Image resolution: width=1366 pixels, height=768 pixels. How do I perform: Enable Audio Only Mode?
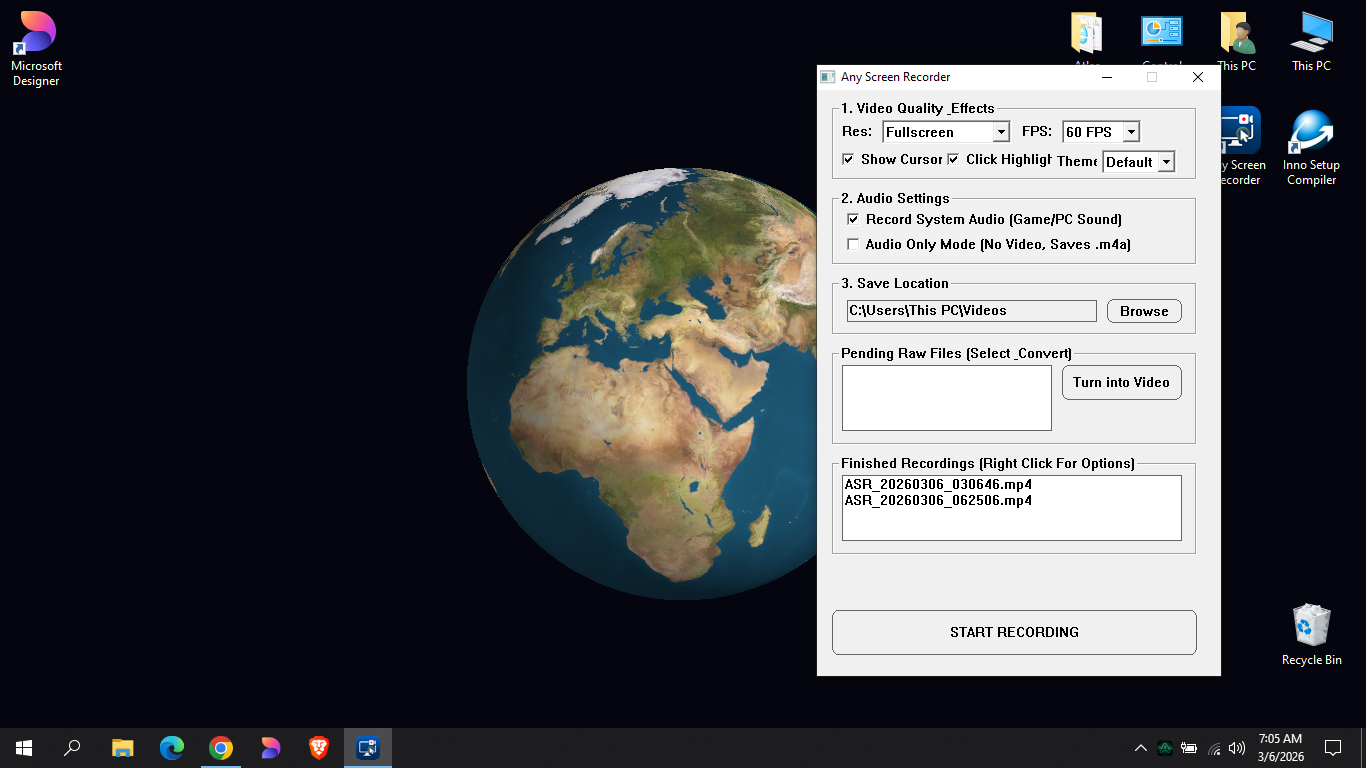[853, 243]
